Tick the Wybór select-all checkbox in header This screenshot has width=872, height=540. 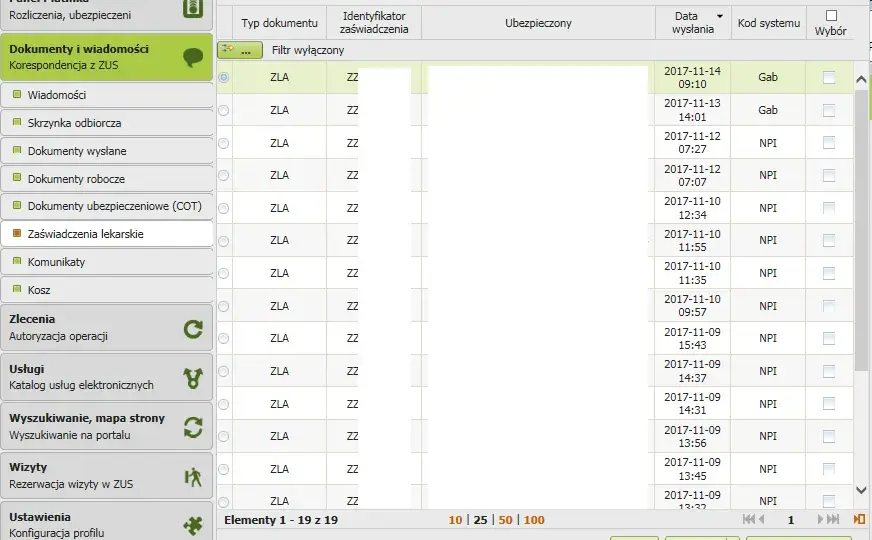click(x=831, y=16)
